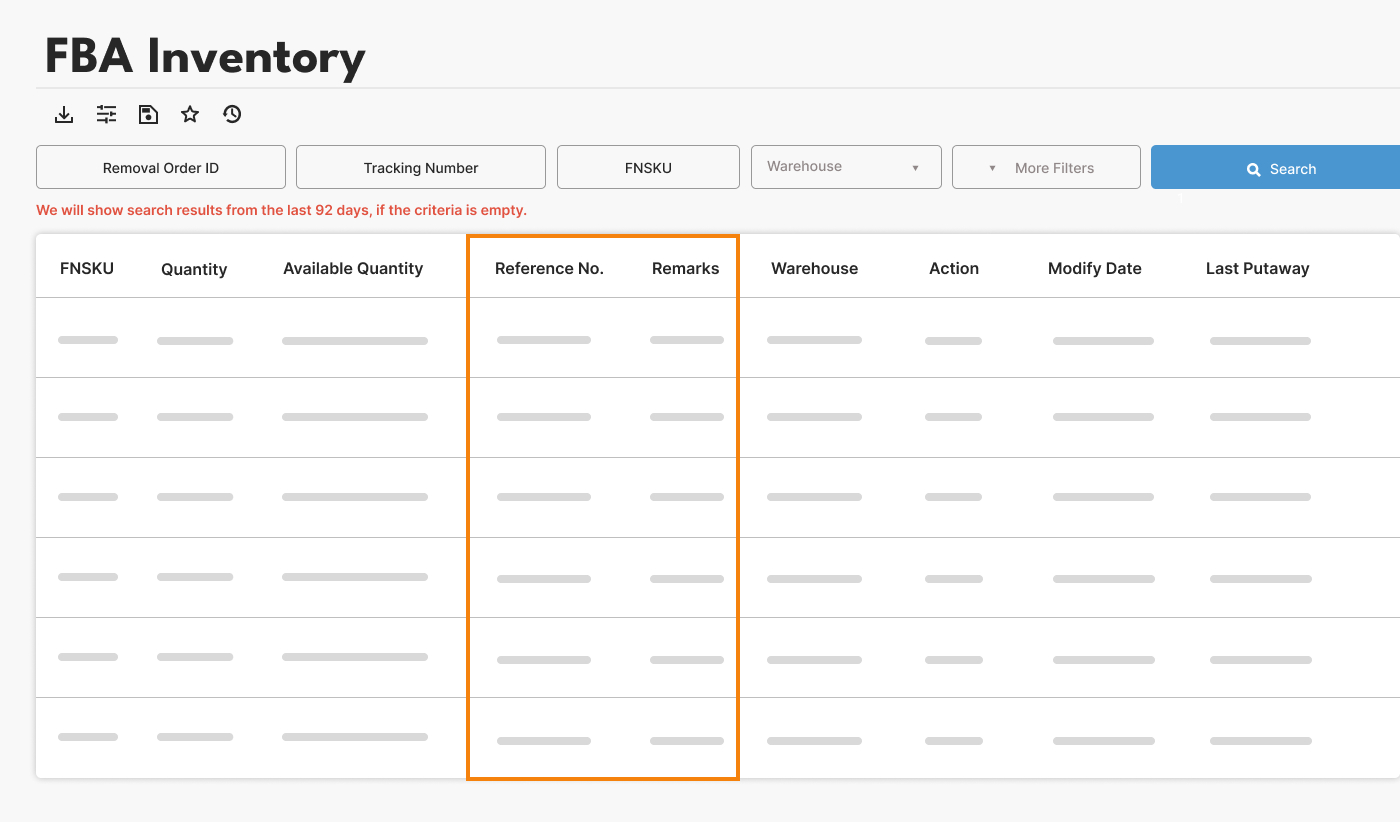Open the history clock icon
Viewport: 1400px width, 822px height.
232,114
